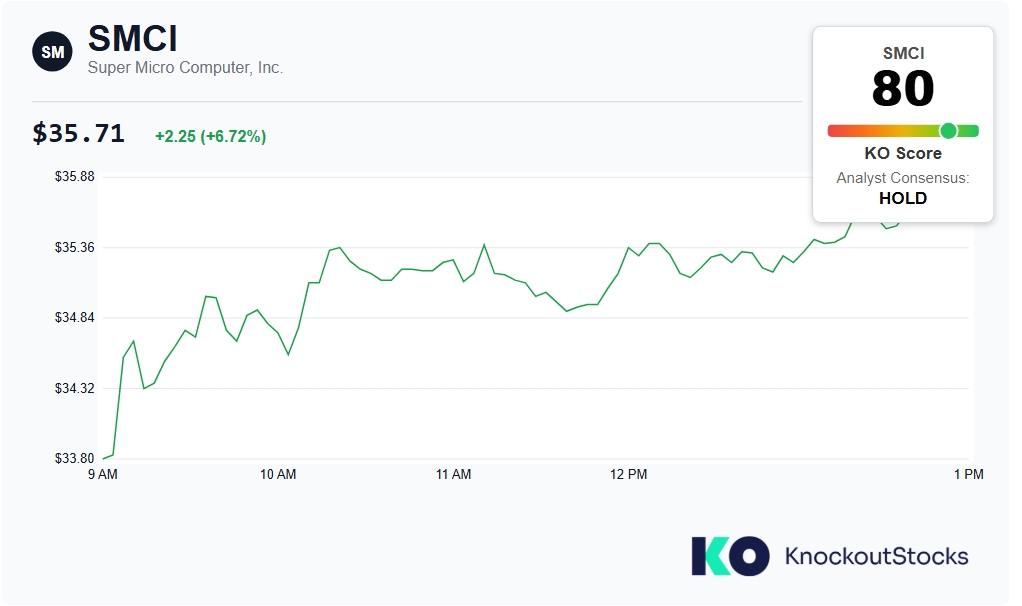Click the Super Micro Computer, Inc. subtitle
The height and width of the screenshot is (606, 1022).
tap(185, 68)
